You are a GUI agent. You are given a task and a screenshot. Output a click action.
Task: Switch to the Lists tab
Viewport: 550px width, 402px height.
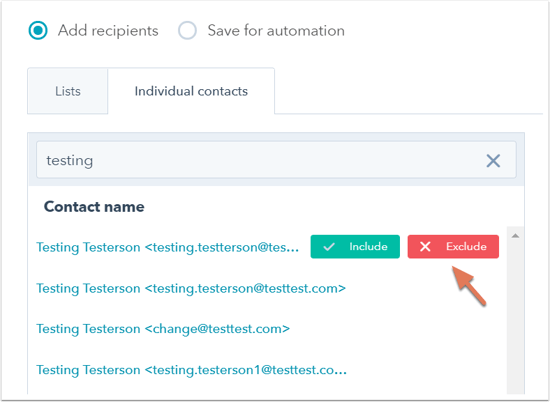(68, 91)
